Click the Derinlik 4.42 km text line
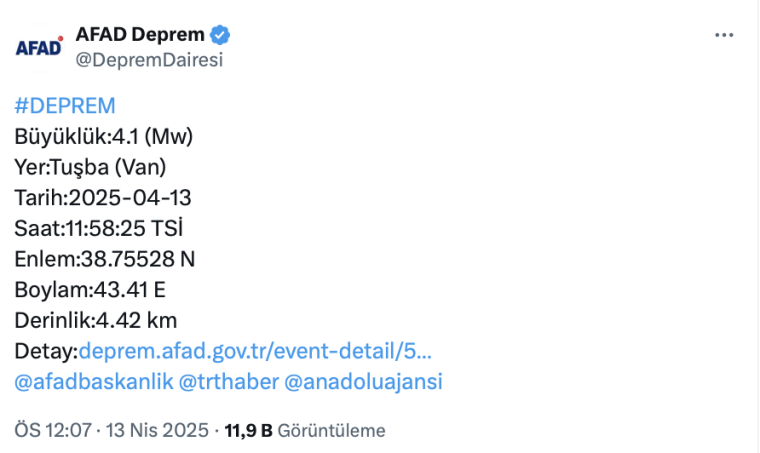 96,320
